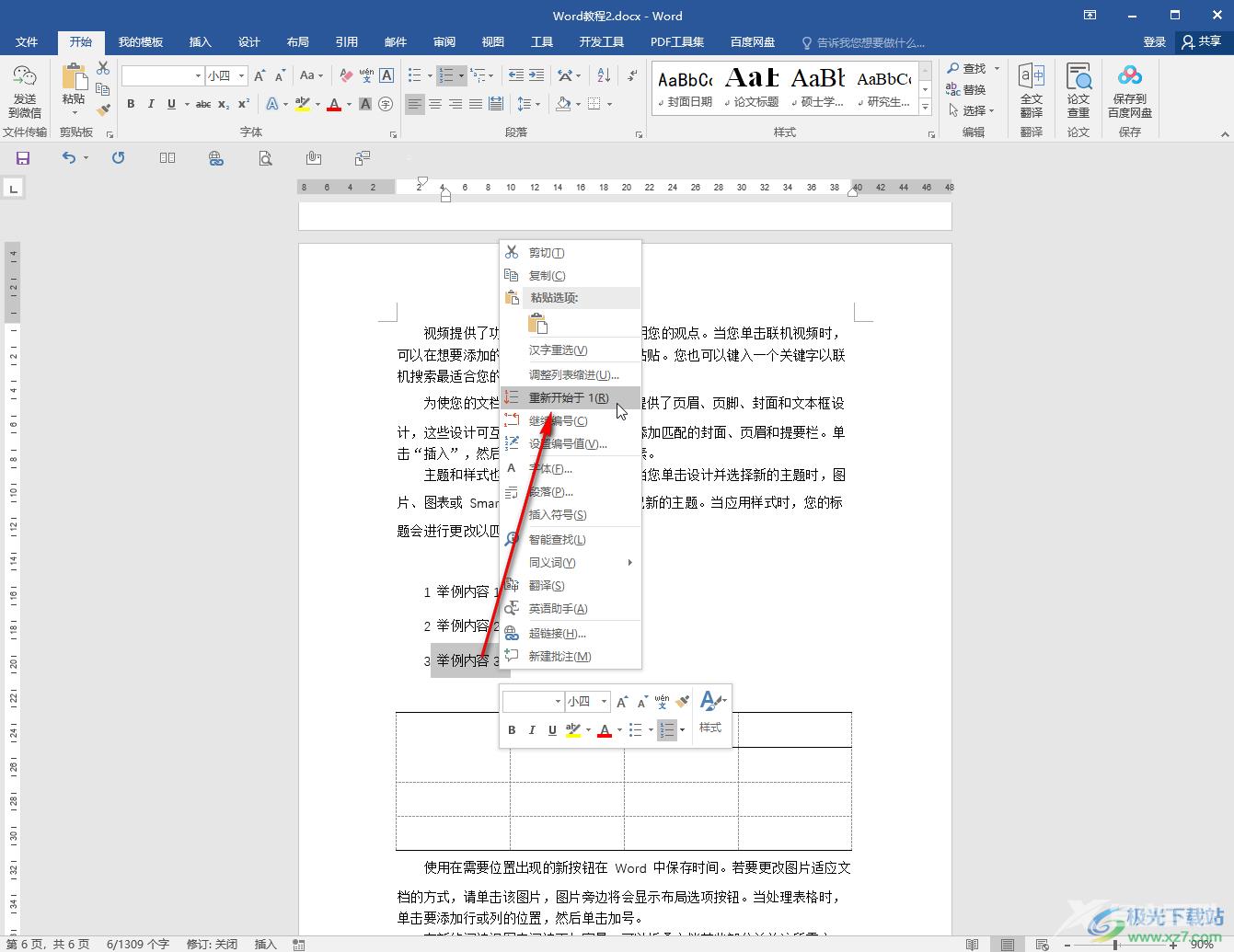Click the word count in the status bar
The width and height of the screenshot is (1234, 952).
138,944
